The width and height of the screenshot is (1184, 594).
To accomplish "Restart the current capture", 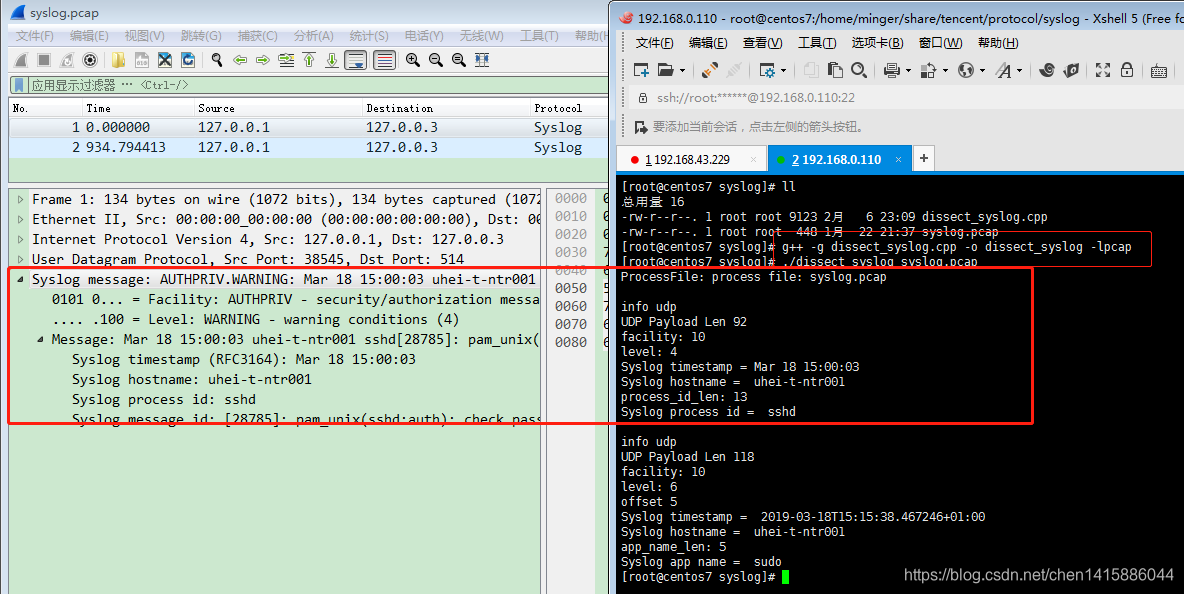I will coord(67,60).
